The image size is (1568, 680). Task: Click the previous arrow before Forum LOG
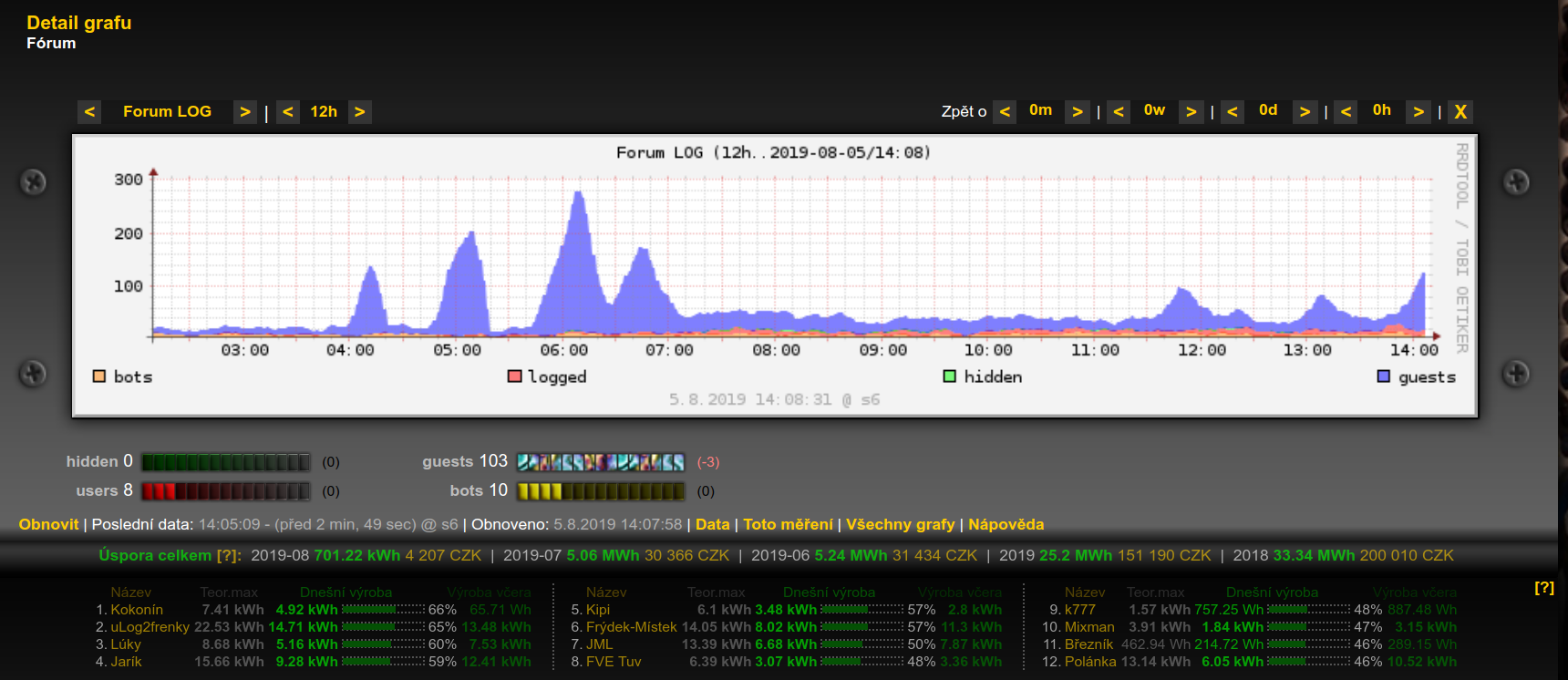click(x=89, y=112)
